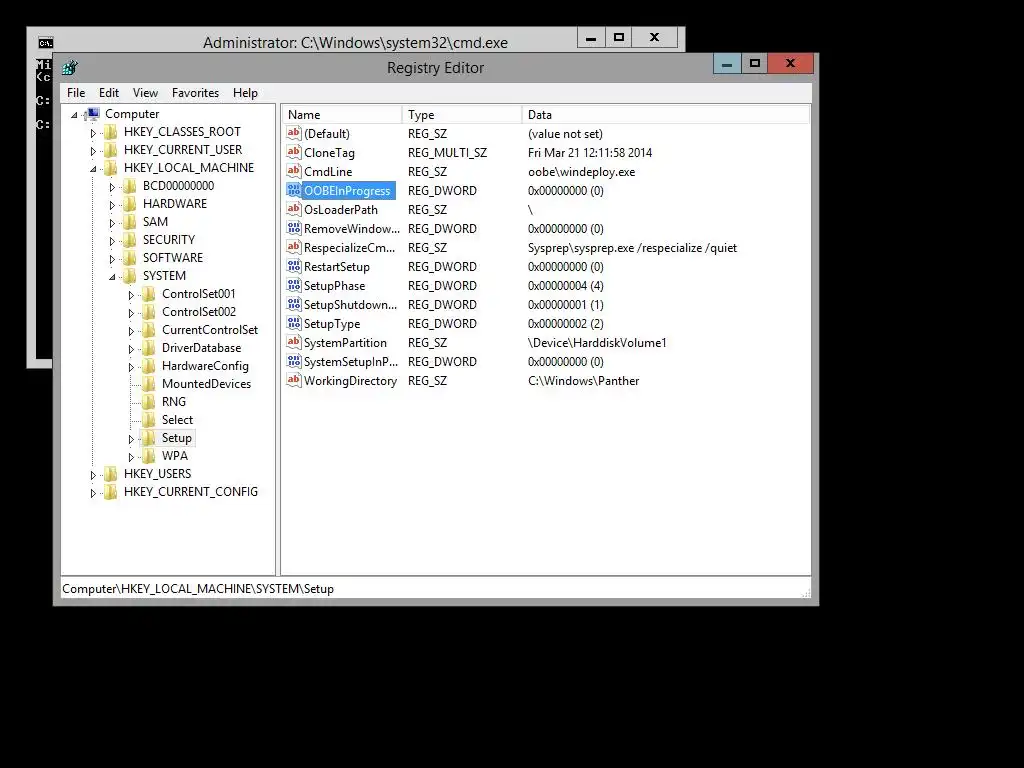Expand the WPA key arrow
The height and width of the screenshot is (768, 1024).
pos(131,457)
